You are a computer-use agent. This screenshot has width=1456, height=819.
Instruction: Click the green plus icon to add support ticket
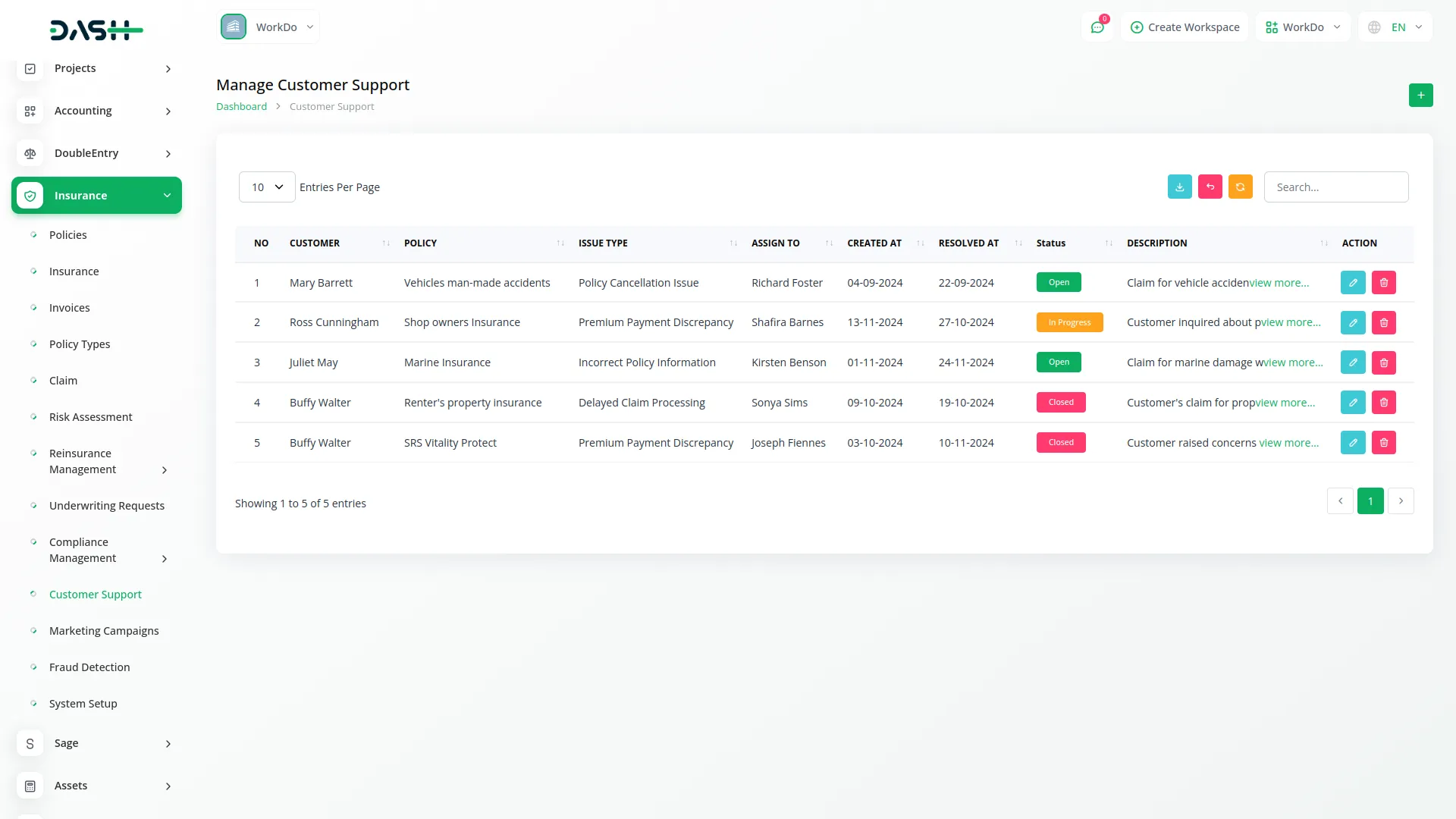pos(1420,95)
